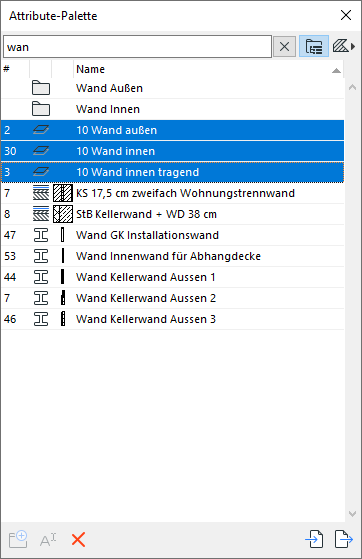Clear the search field with the X button
Viewport: 362px width, 559px height.
[284, 46]
